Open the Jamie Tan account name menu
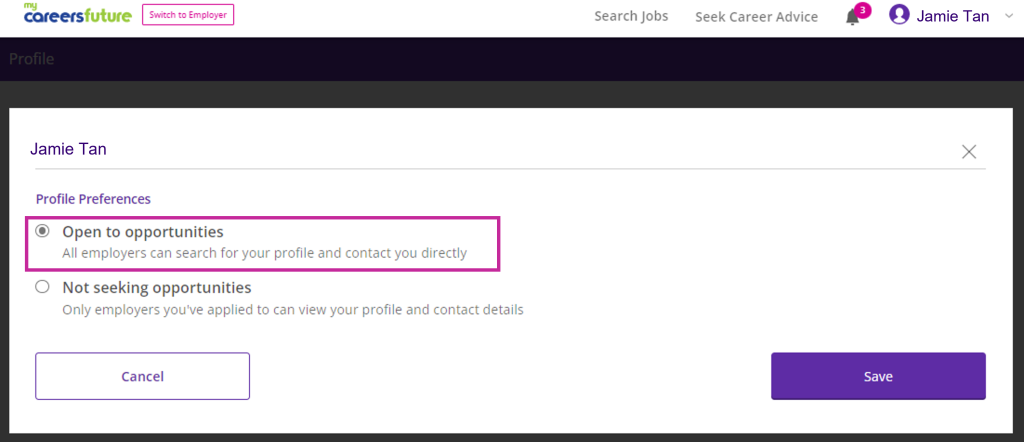The image size is (1024, 442). coord(952,16)
